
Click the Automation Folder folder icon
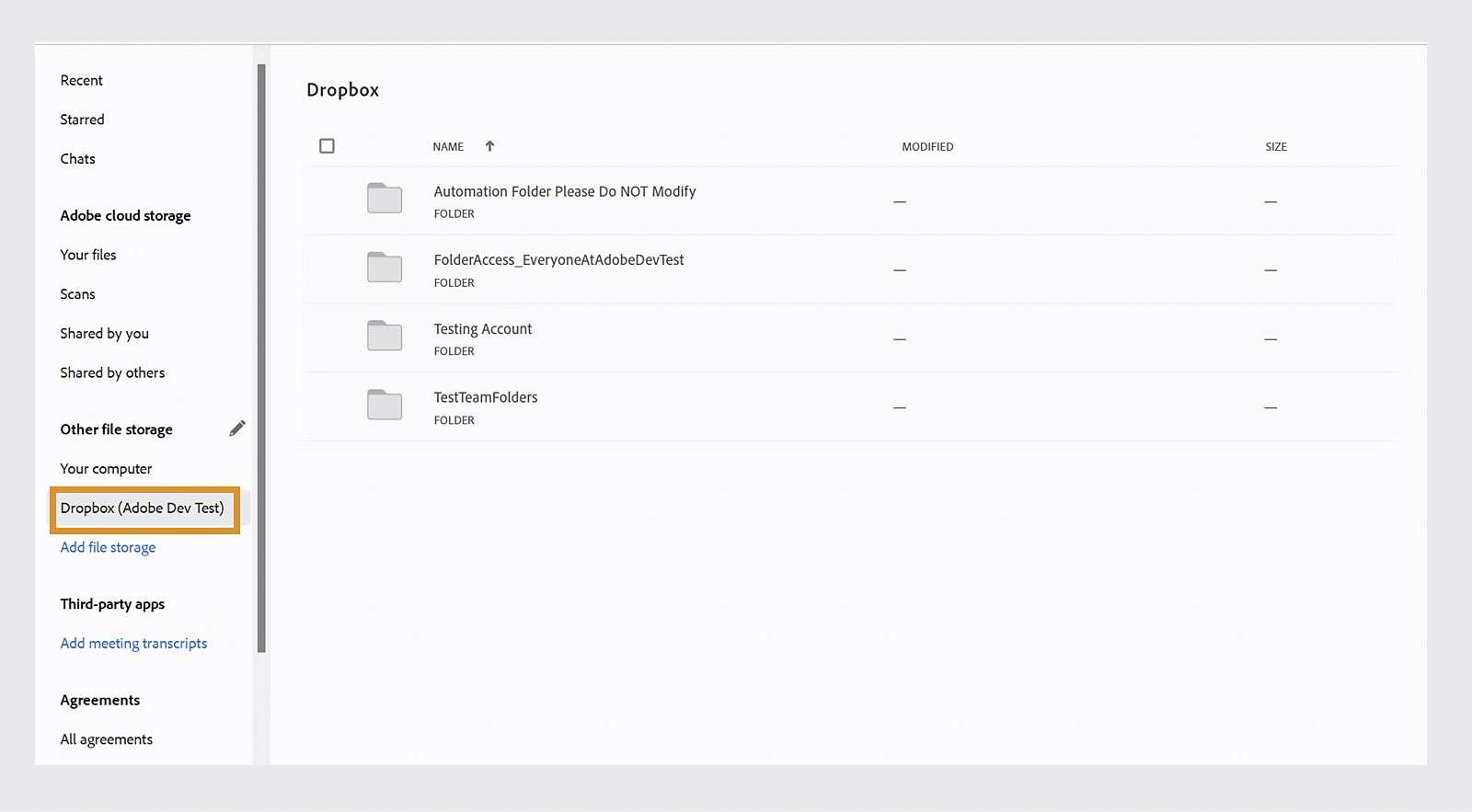385,199
